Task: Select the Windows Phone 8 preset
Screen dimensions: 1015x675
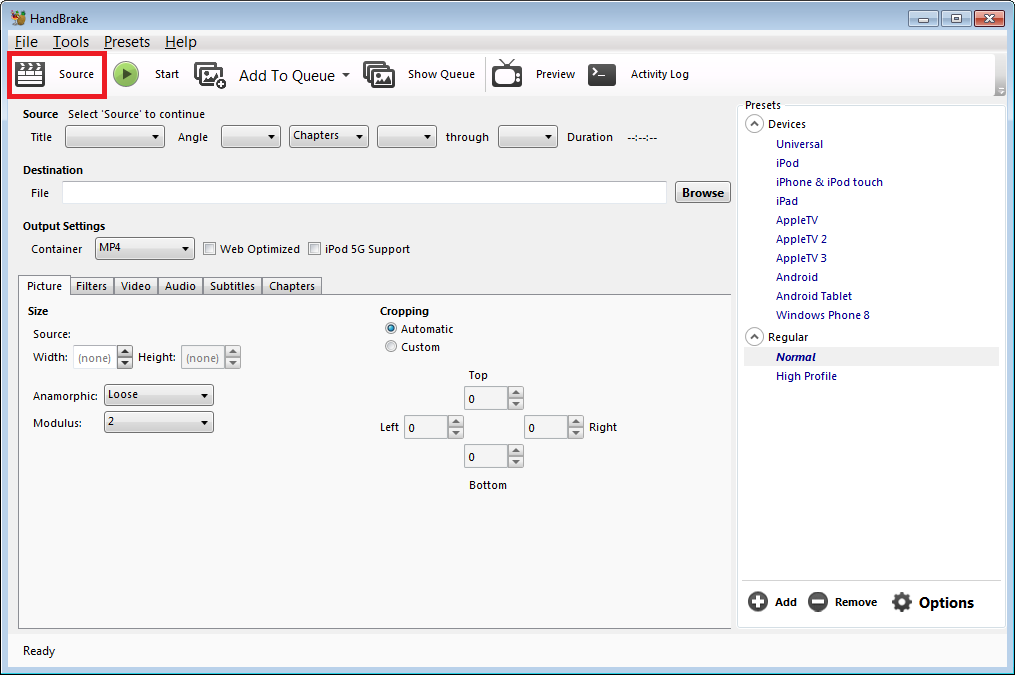Action: pos(823,315)
